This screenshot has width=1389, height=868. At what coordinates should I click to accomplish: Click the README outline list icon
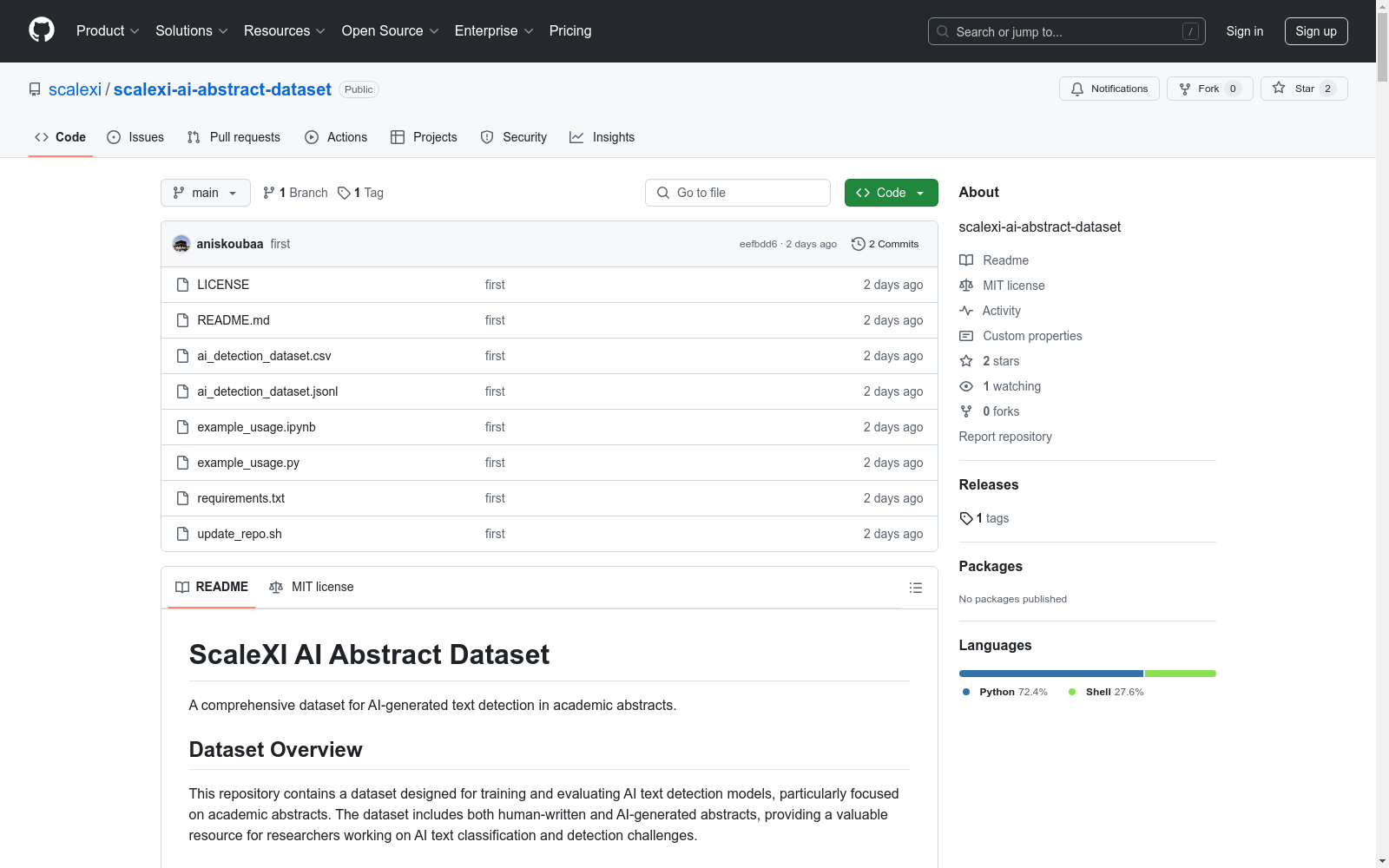coord(915,588)
